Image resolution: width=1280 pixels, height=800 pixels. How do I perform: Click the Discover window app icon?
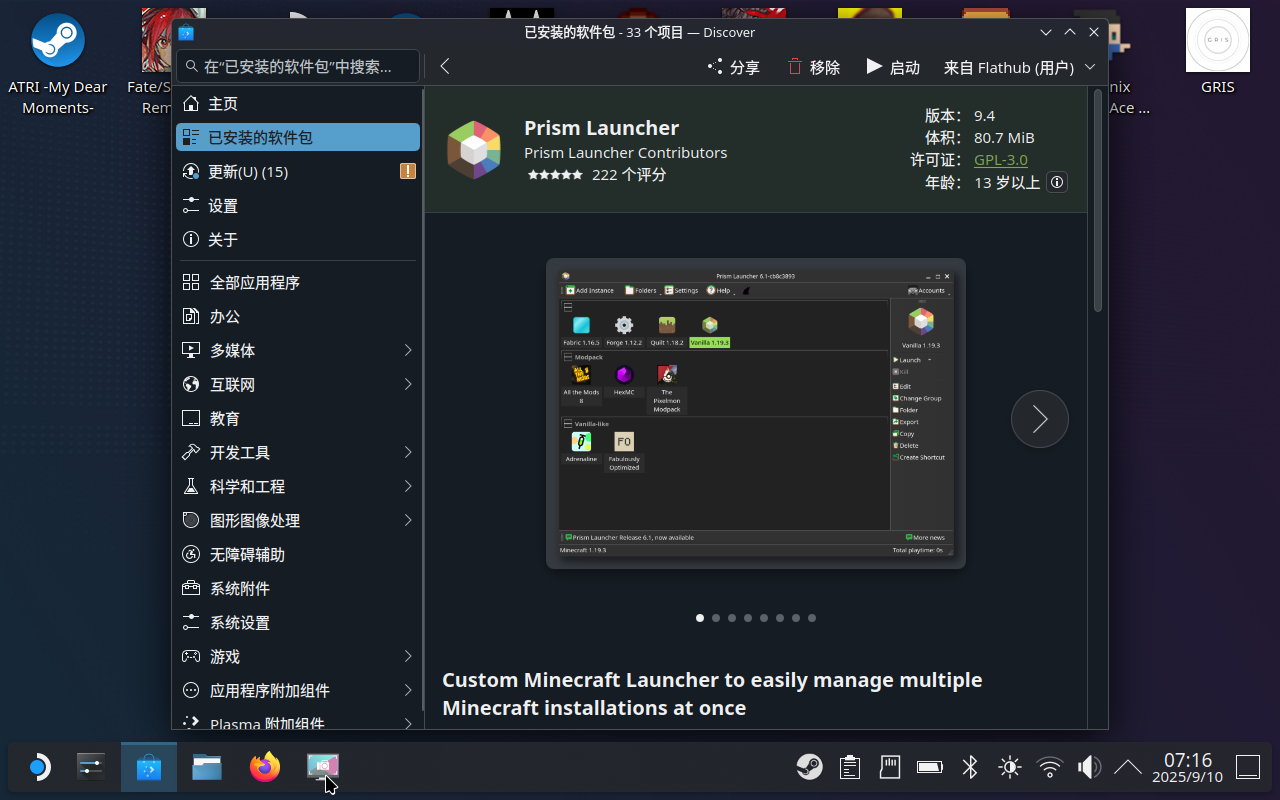pyautogui.click(x=186, y=32)
